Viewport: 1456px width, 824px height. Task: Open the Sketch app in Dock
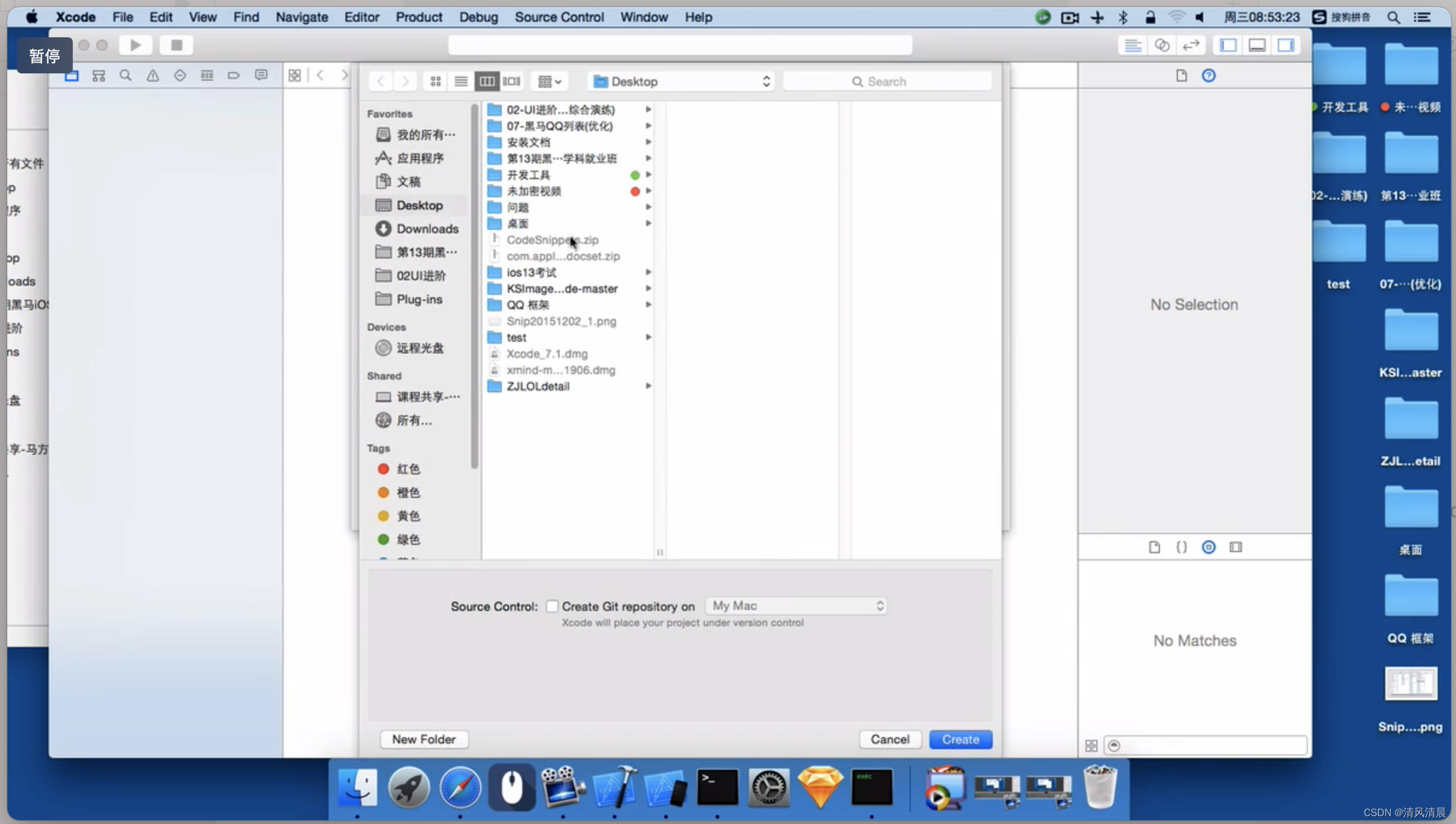coord(820,787)
